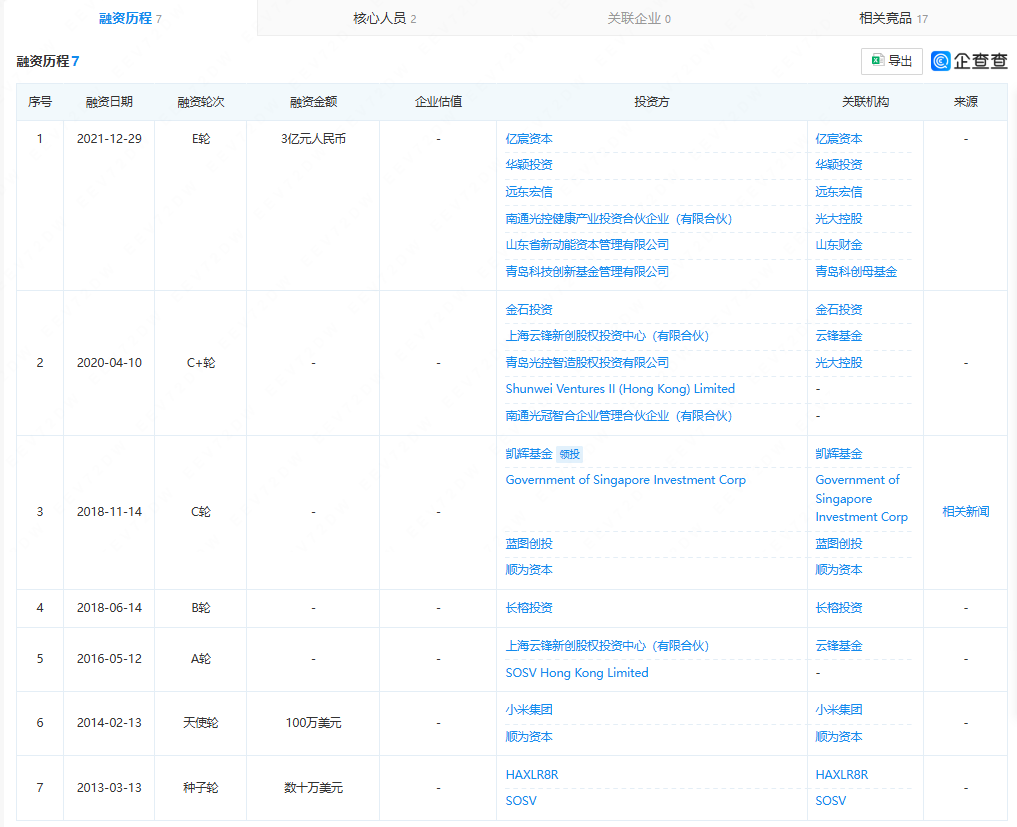The height and width of the screenshot is (827, 1017).
Task: Click Government of Singapore Investment Corp investor
Action: (x=625, y=480)
